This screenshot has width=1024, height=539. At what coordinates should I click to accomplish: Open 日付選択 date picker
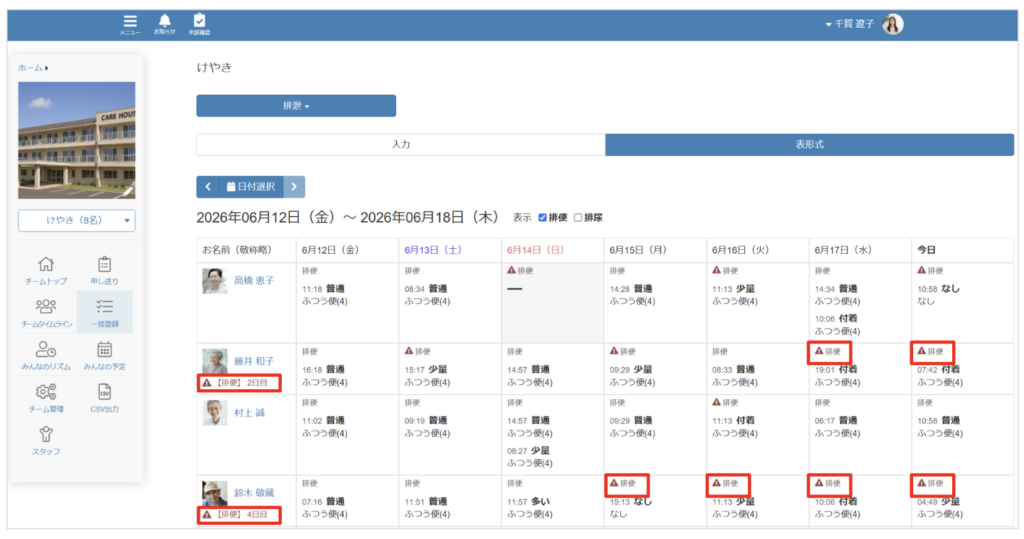[x=251, y=187]
